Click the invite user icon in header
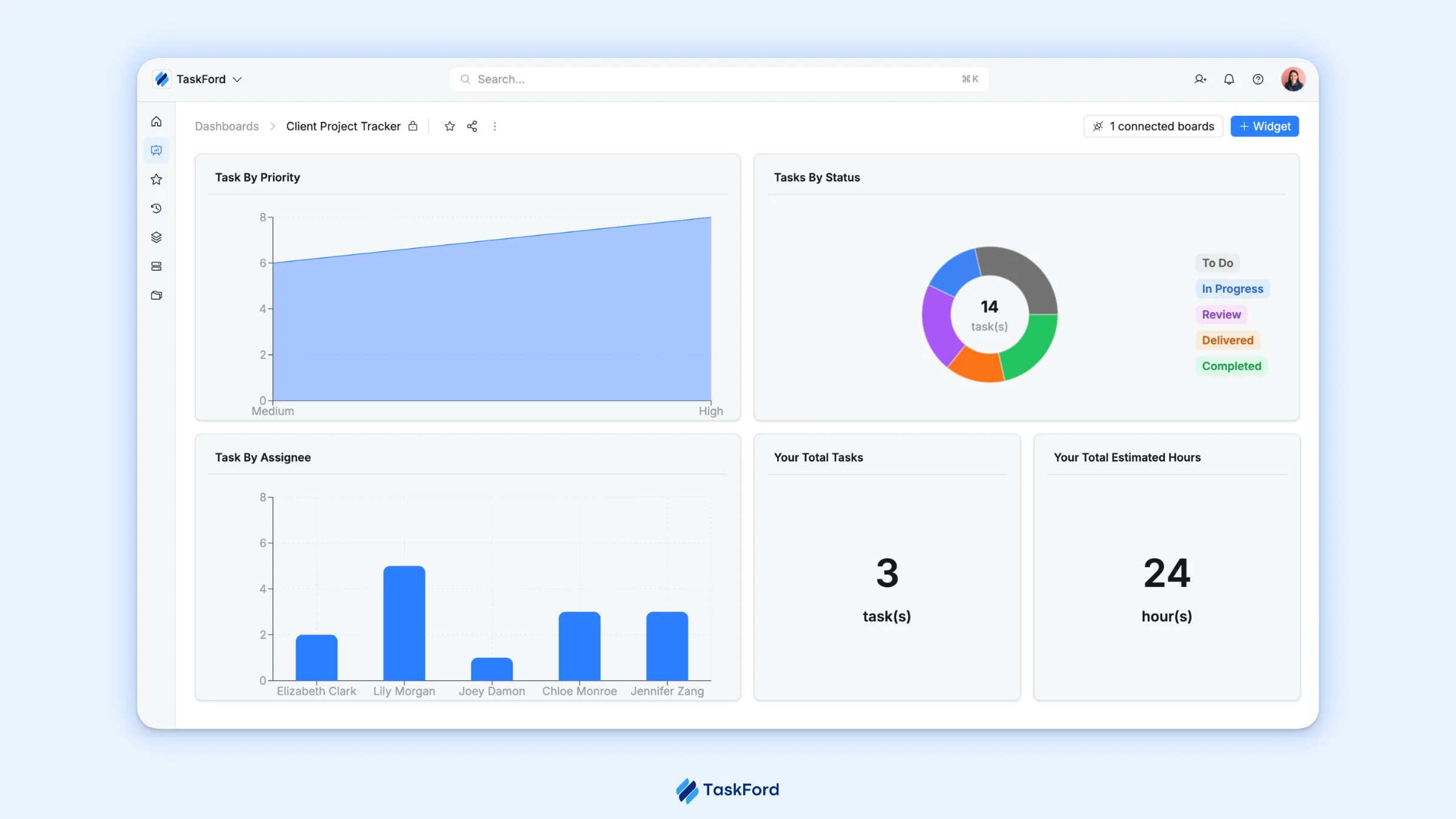The image size is (1456, 819). coord(1200,79)
